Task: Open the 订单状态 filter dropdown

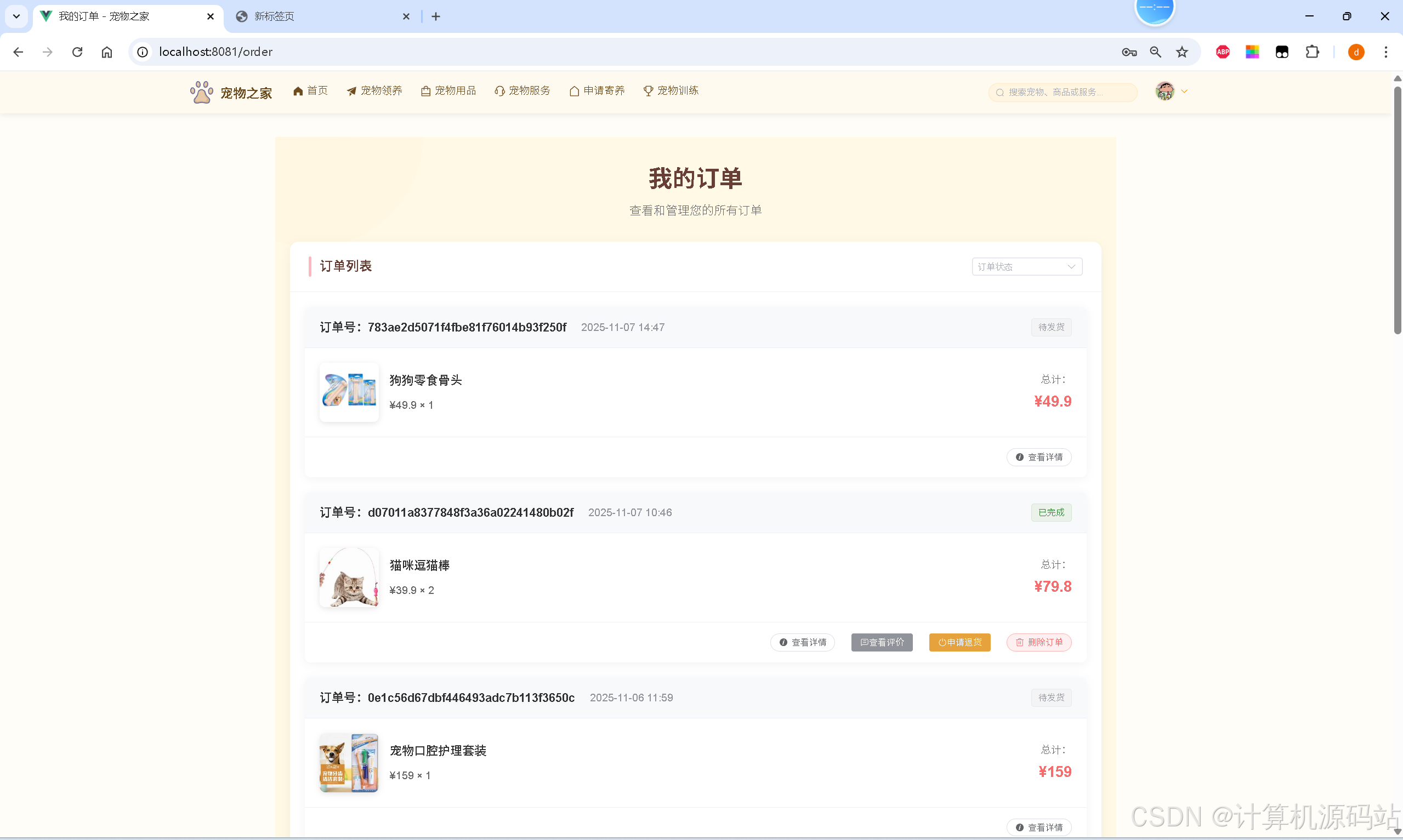Action: point(1026,267)
